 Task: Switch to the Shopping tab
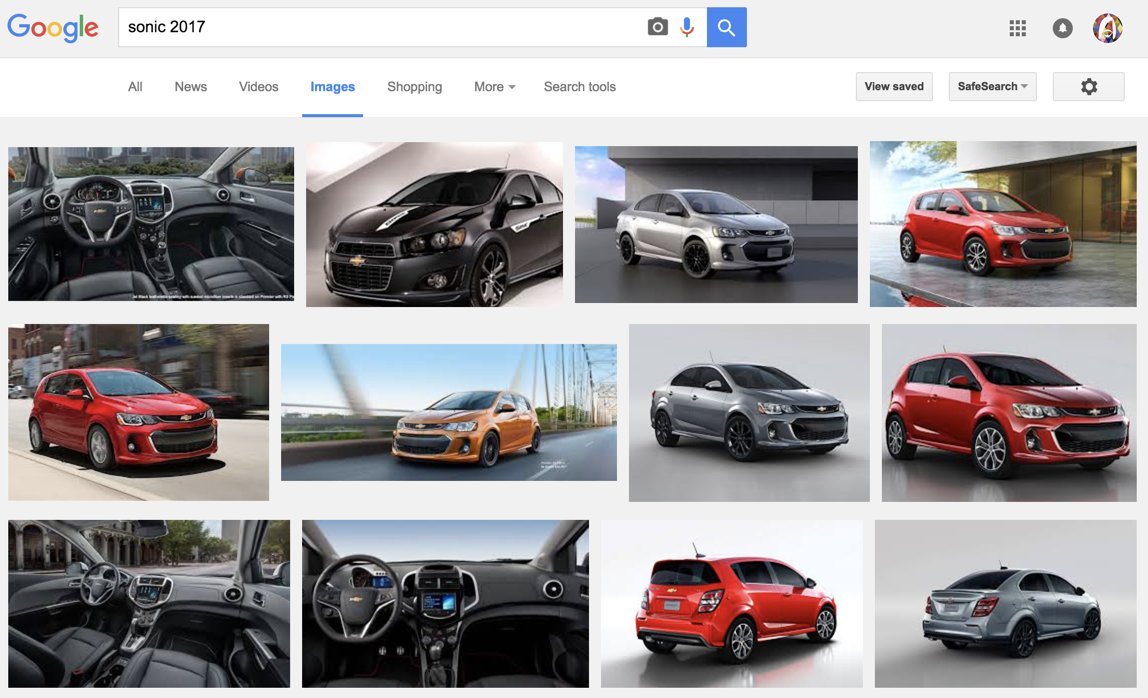coord(414,86)
